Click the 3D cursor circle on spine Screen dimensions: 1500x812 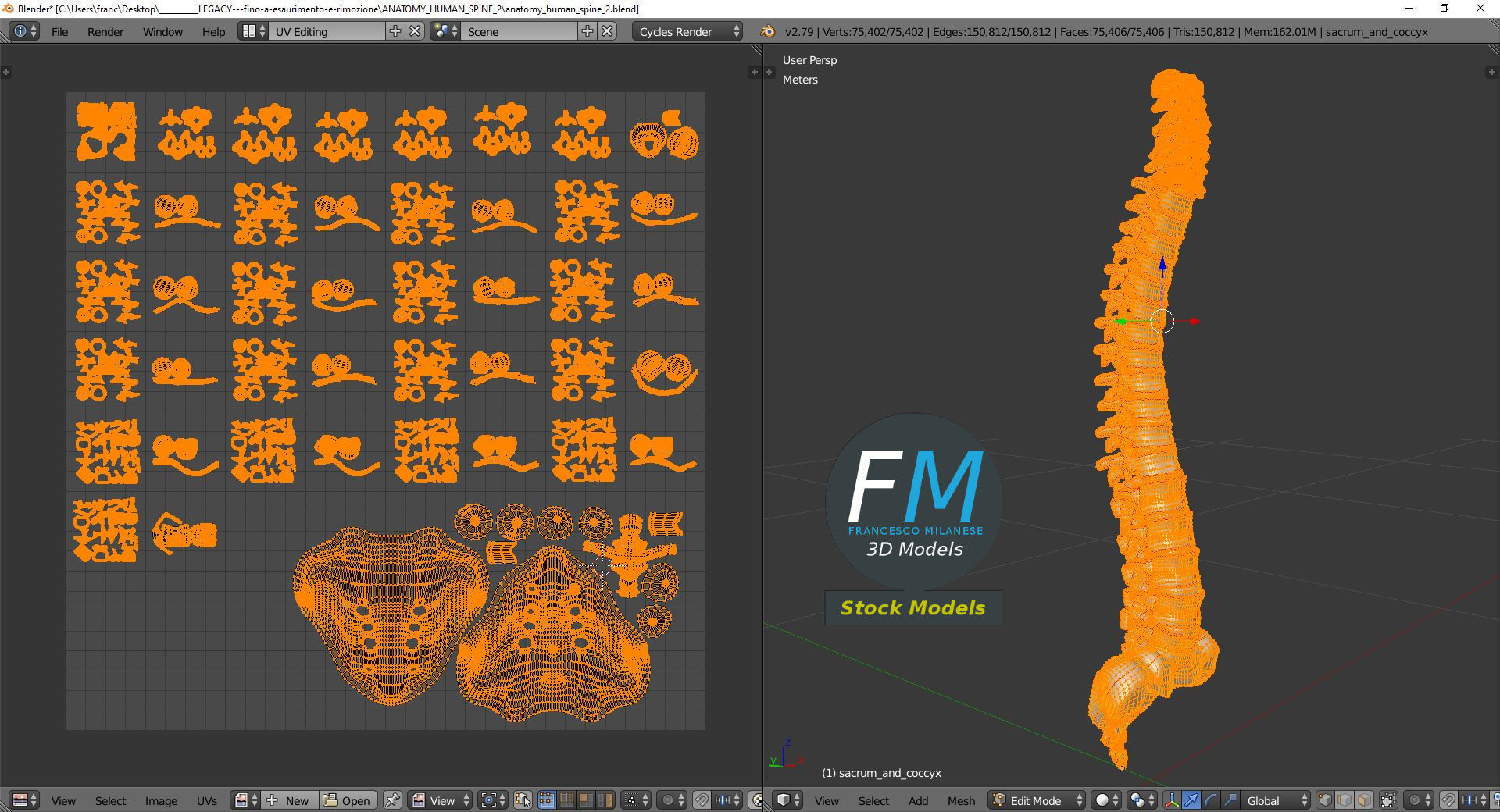point(1162,321)
